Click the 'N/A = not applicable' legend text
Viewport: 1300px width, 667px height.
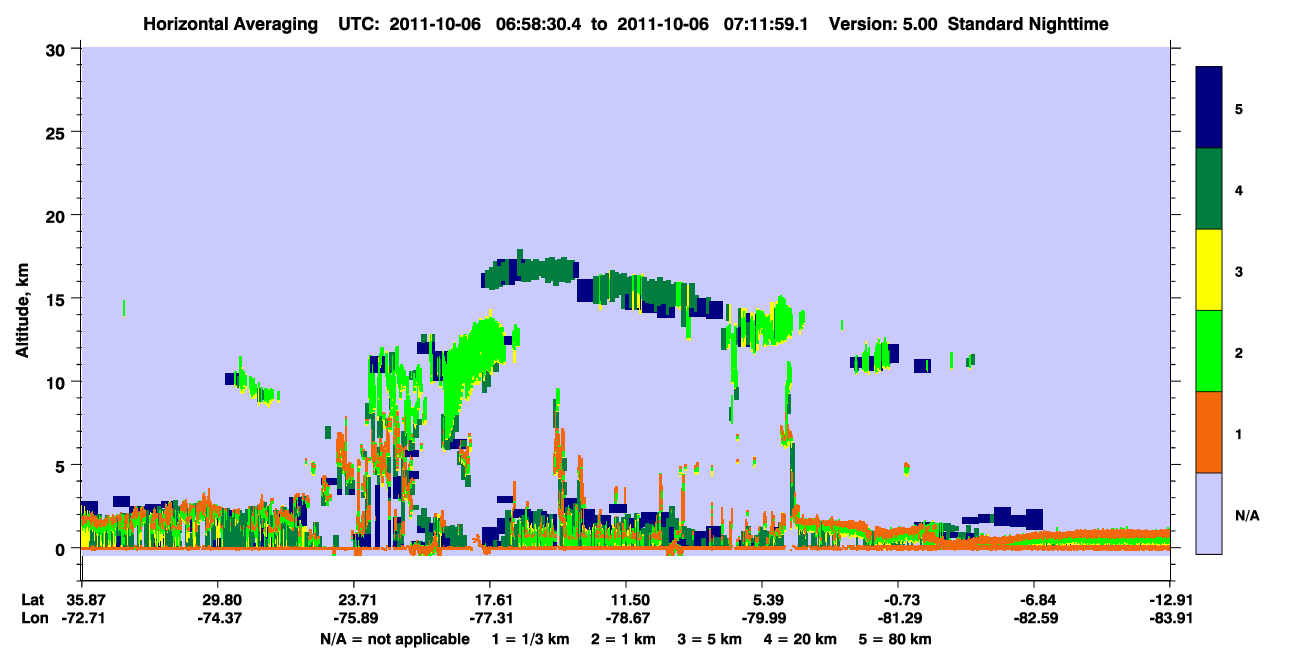[x=394, y=639]
